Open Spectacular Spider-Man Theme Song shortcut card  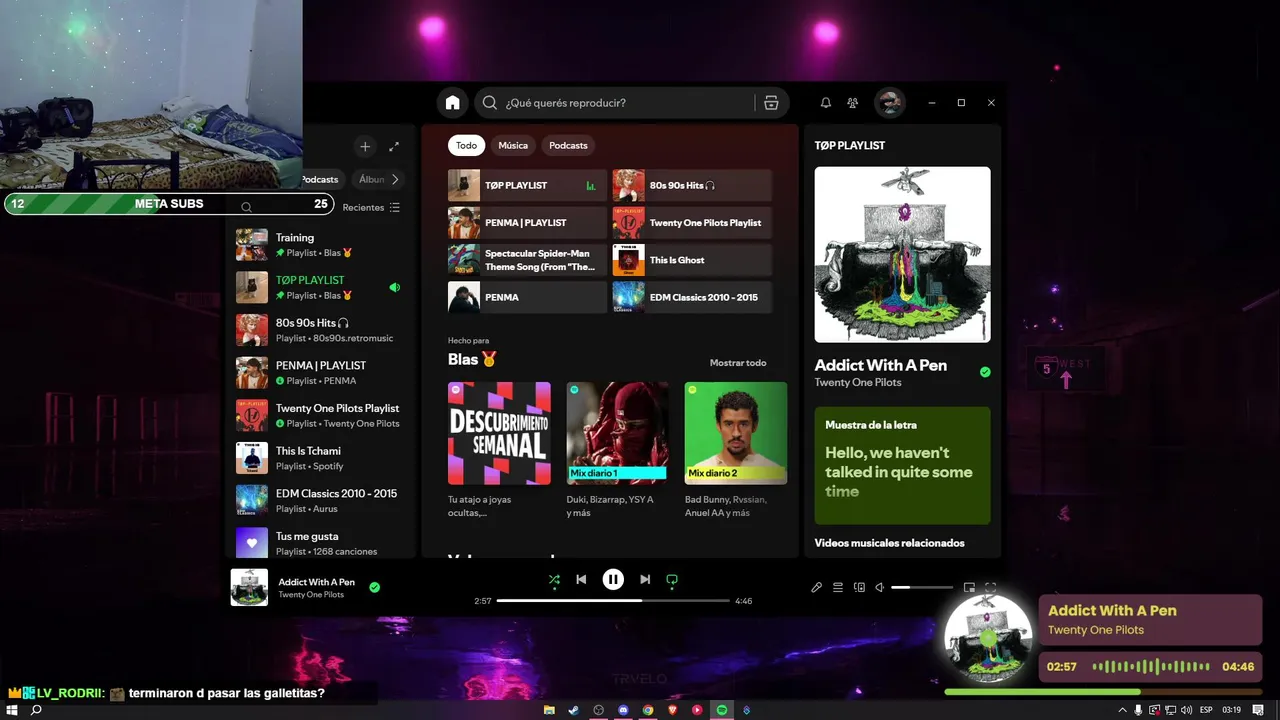coord(527,260)
